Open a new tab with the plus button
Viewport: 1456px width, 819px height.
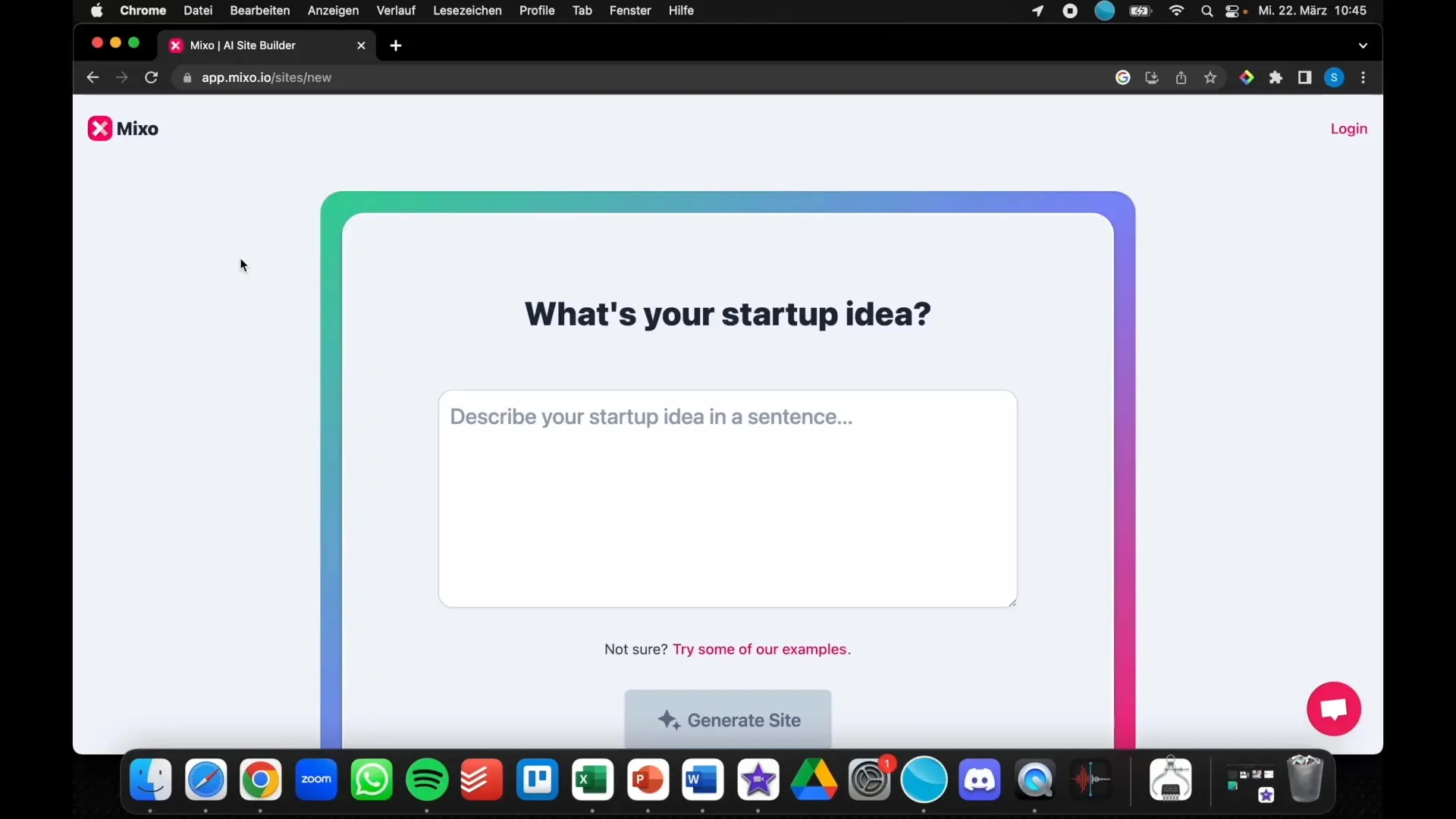coord(395,45)
